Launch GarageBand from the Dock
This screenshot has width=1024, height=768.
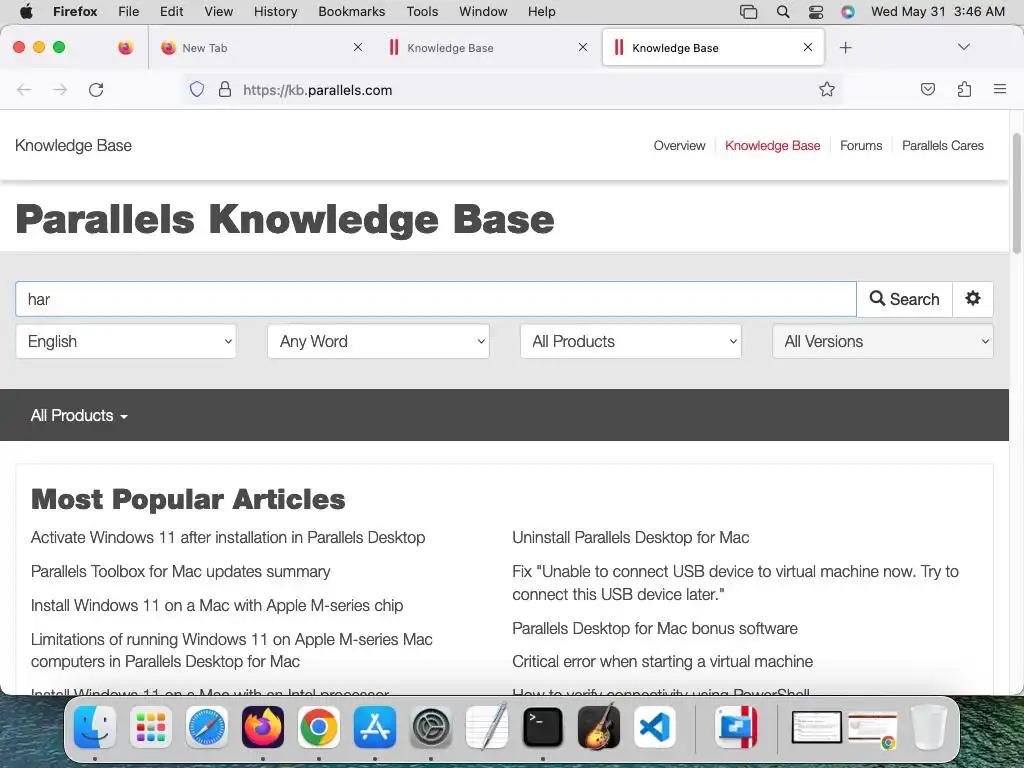(599, 727)
